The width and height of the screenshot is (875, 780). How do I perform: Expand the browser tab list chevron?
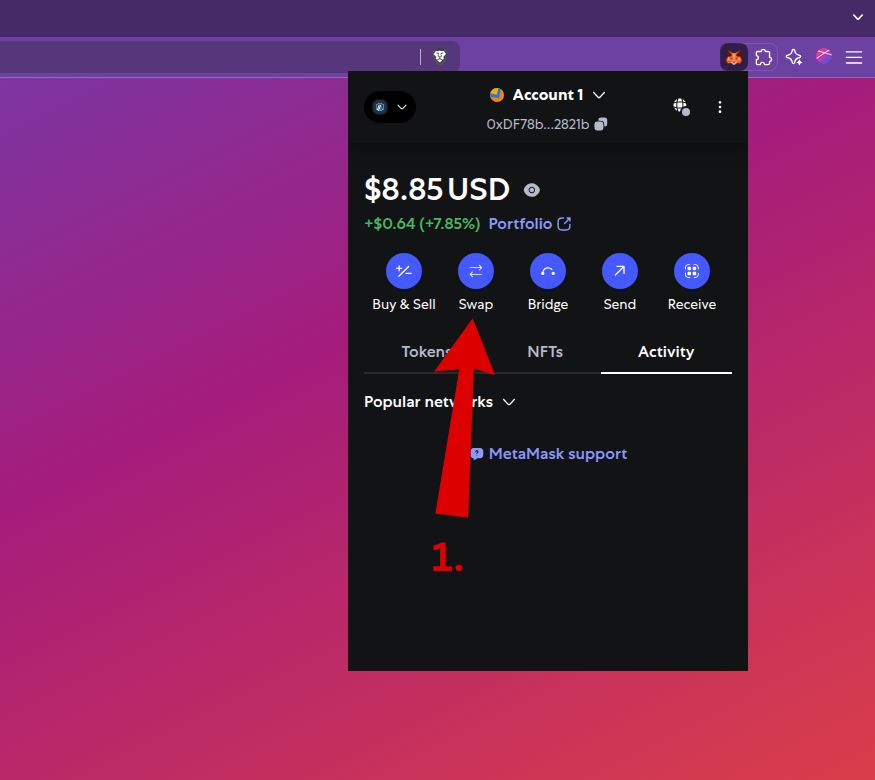click(x=858, y=17)
